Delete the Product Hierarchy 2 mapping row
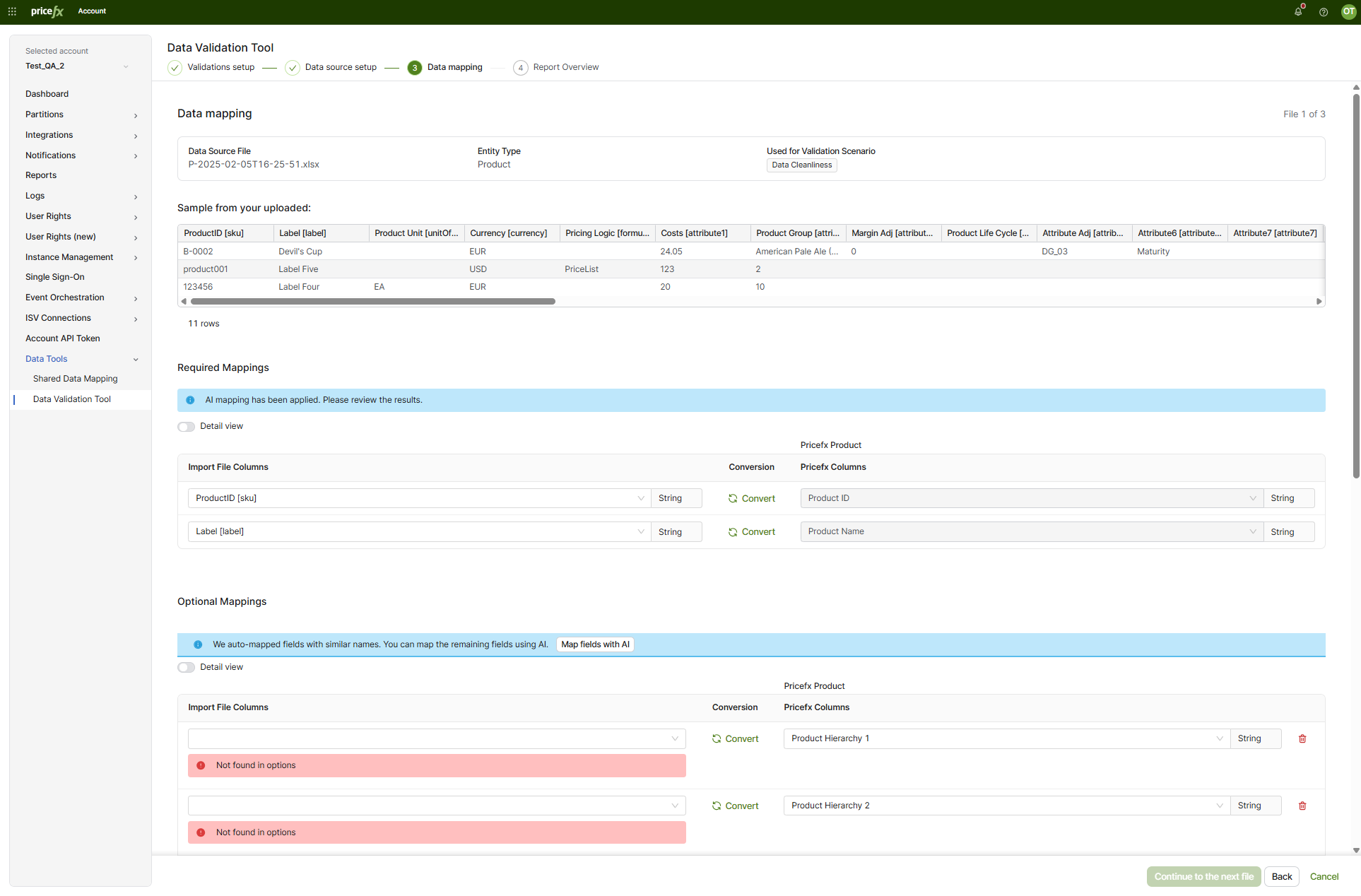Viewport: 1361px width, 896px height. click(x=1302, y=806)
